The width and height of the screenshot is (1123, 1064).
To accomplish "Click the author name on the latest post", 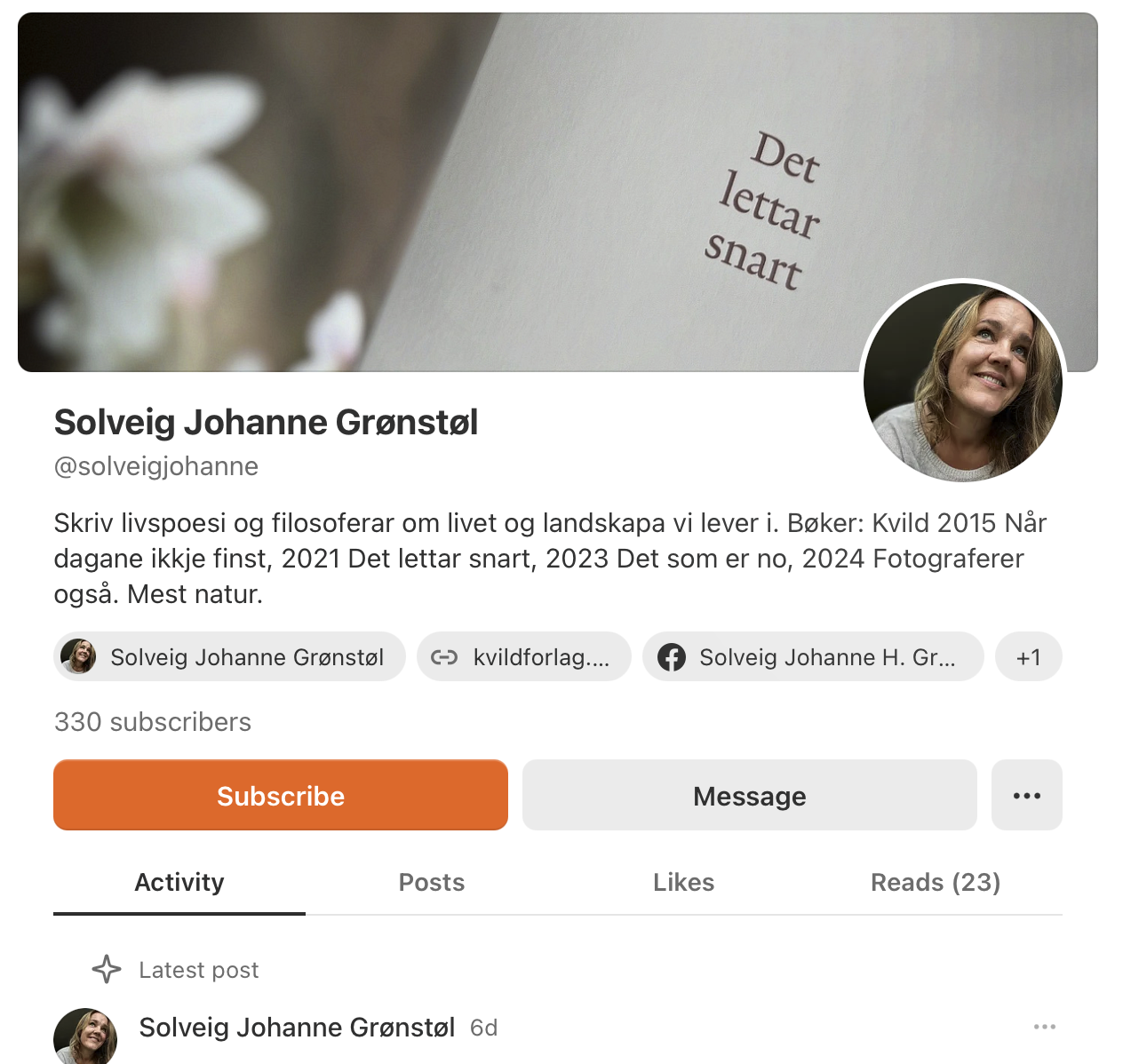I will pos(297,1028).
